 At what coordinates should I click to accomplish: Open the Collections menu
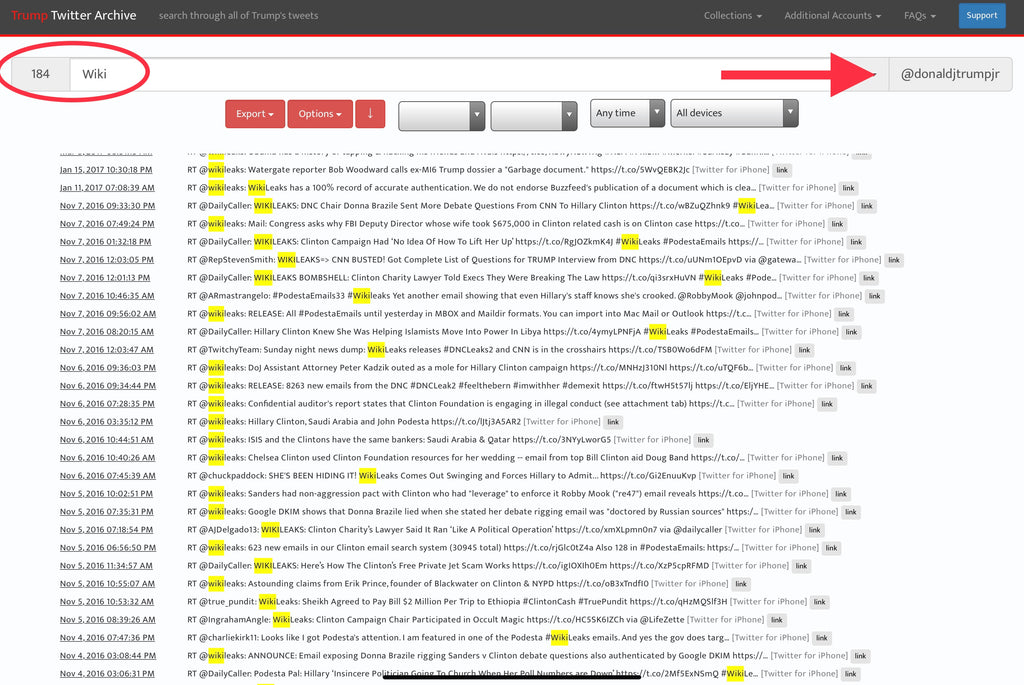tap(733, 16)
